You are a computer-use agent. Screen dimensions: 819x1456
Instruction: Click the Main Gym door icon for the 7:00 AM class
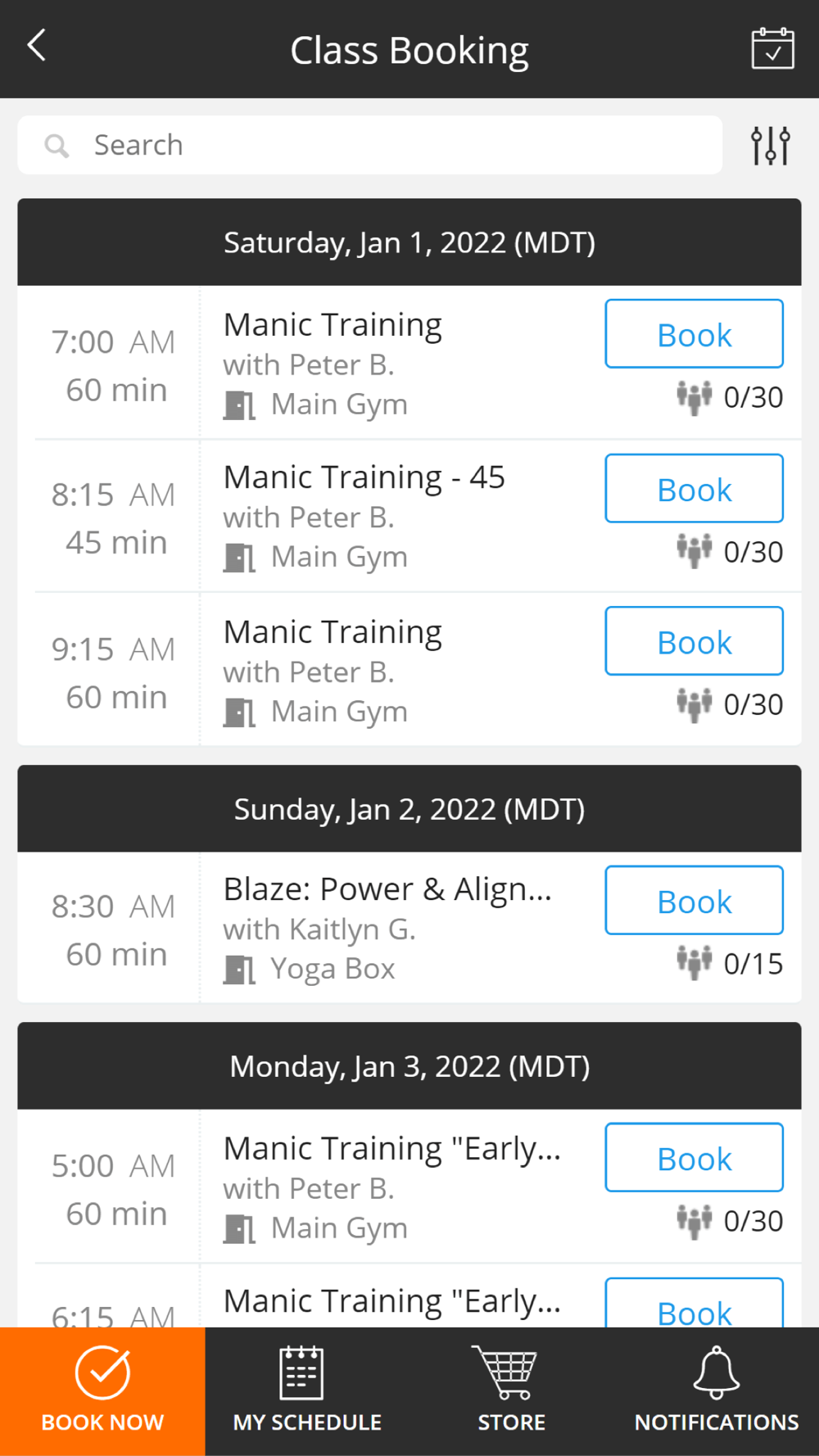pyautogui.click(x=239, y=405)
